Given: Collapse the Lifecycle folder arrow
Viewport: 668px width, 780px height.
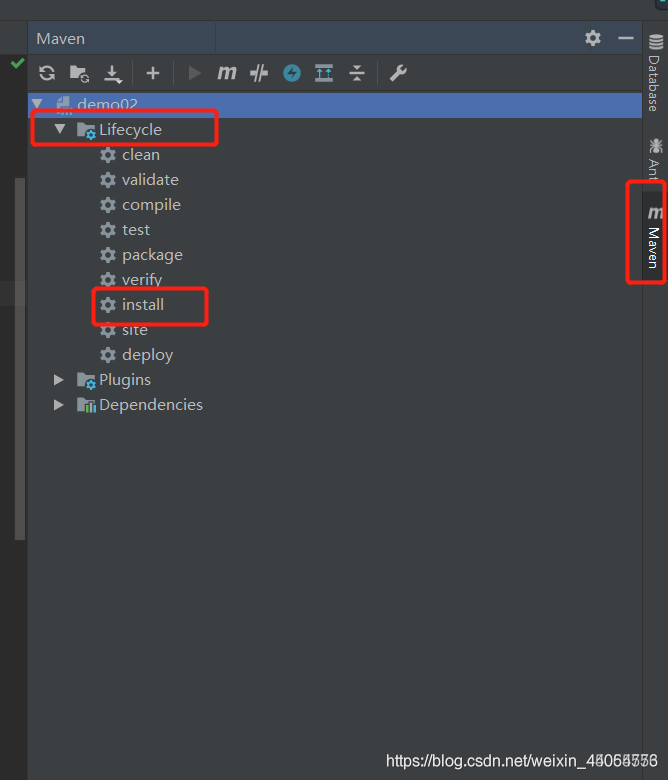Looking at the screenshot, I should click(x=60, y=129).
